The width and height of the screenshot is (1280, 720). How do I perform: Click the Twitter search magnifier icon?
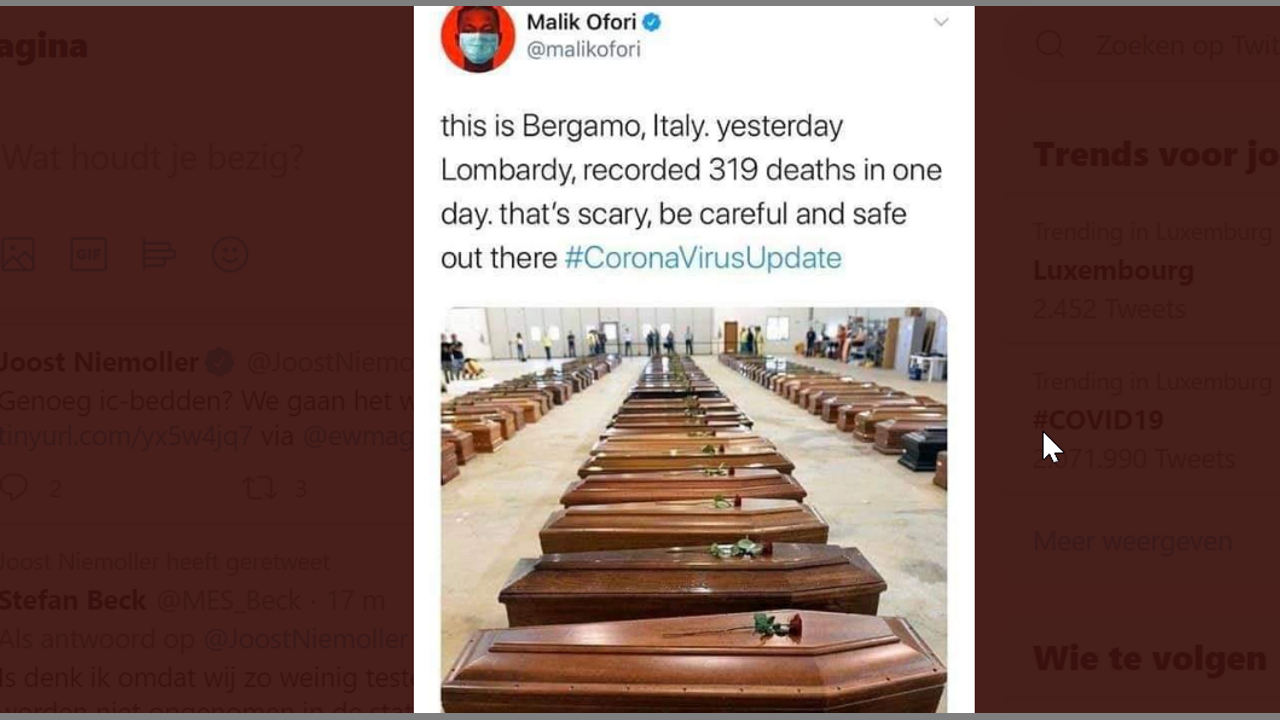(x=1049, y=45)
